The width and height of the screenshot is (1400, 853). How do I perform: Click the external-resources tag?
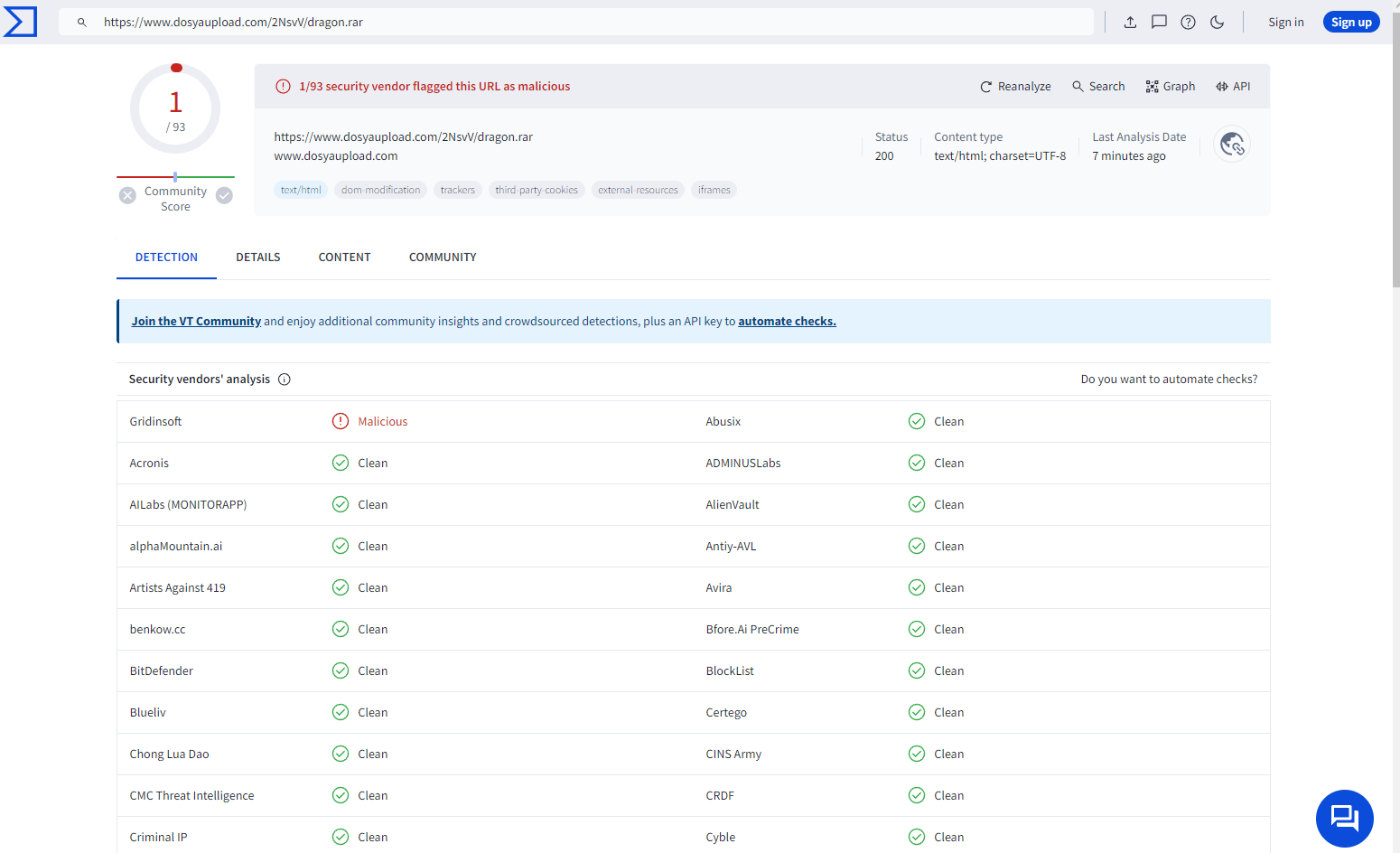(638, 190)
